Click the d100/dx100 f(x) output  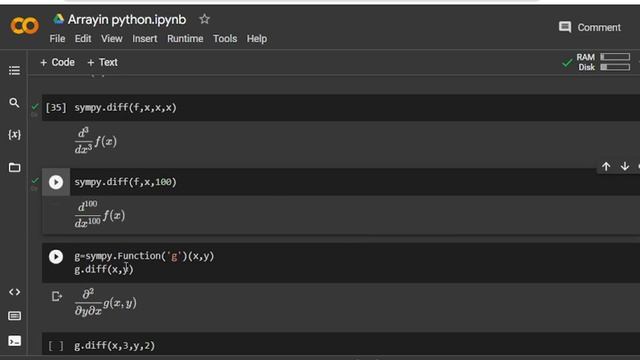click(100, 214)
